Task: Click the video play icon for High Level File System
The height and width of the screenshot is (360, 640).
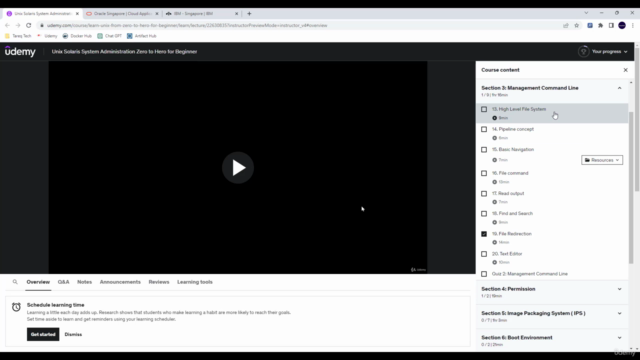Action: point(494,118)
